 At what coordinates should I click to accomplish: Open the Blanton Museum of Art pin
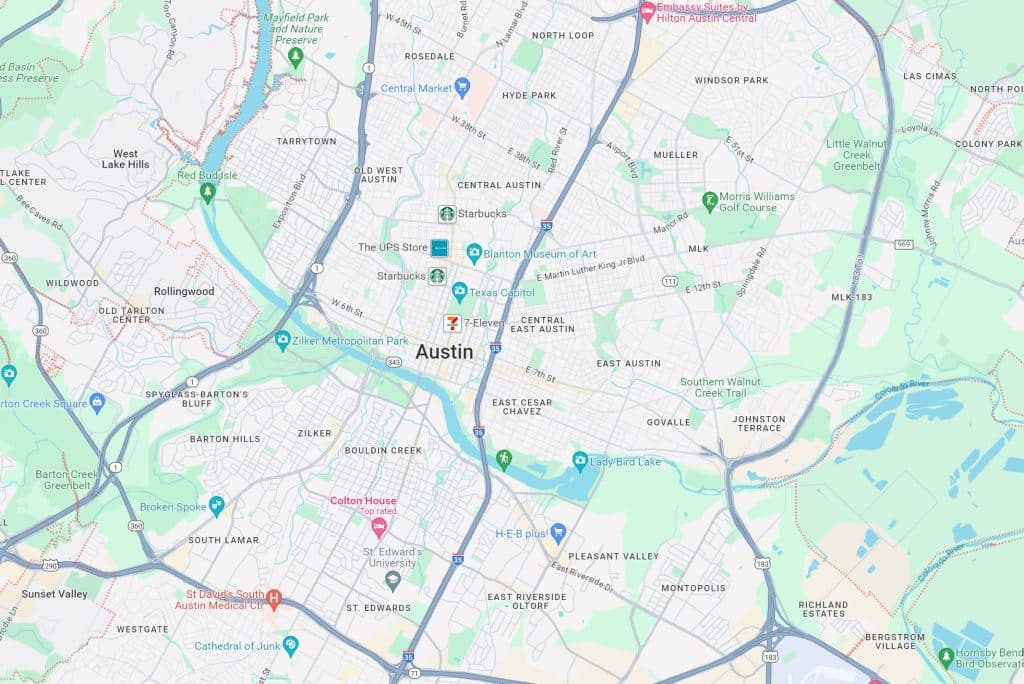(474, 253)
